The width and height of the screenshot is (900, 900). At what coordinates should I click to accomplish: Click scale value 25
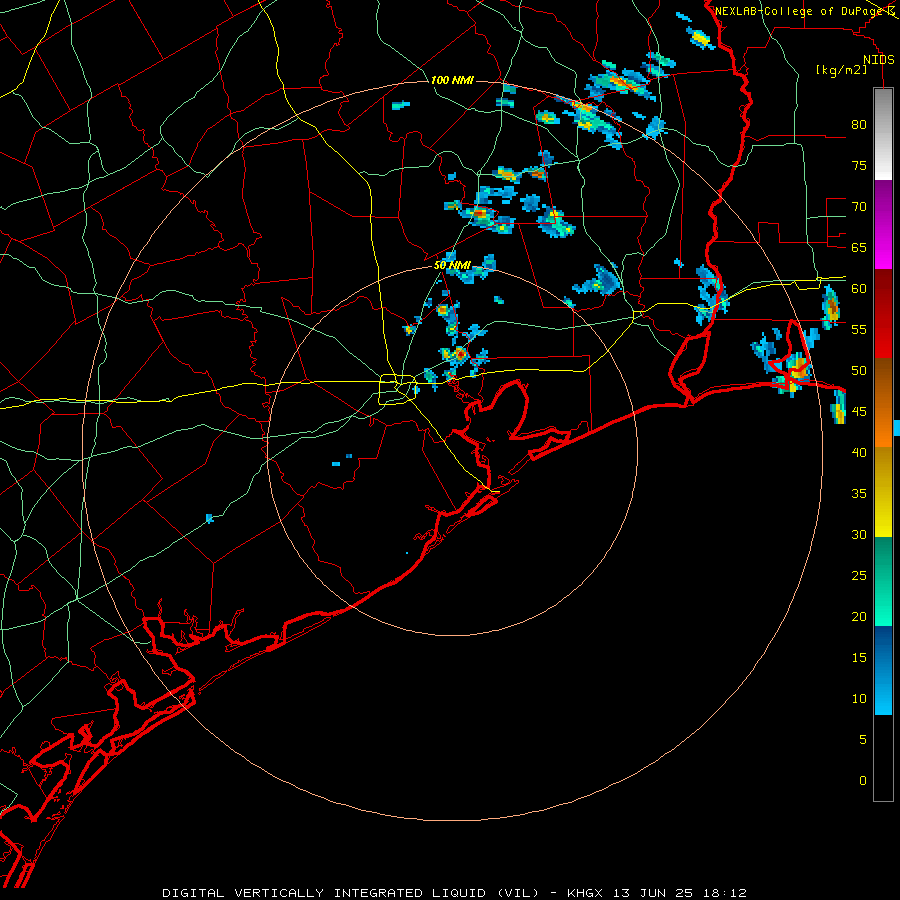point(859,575)
